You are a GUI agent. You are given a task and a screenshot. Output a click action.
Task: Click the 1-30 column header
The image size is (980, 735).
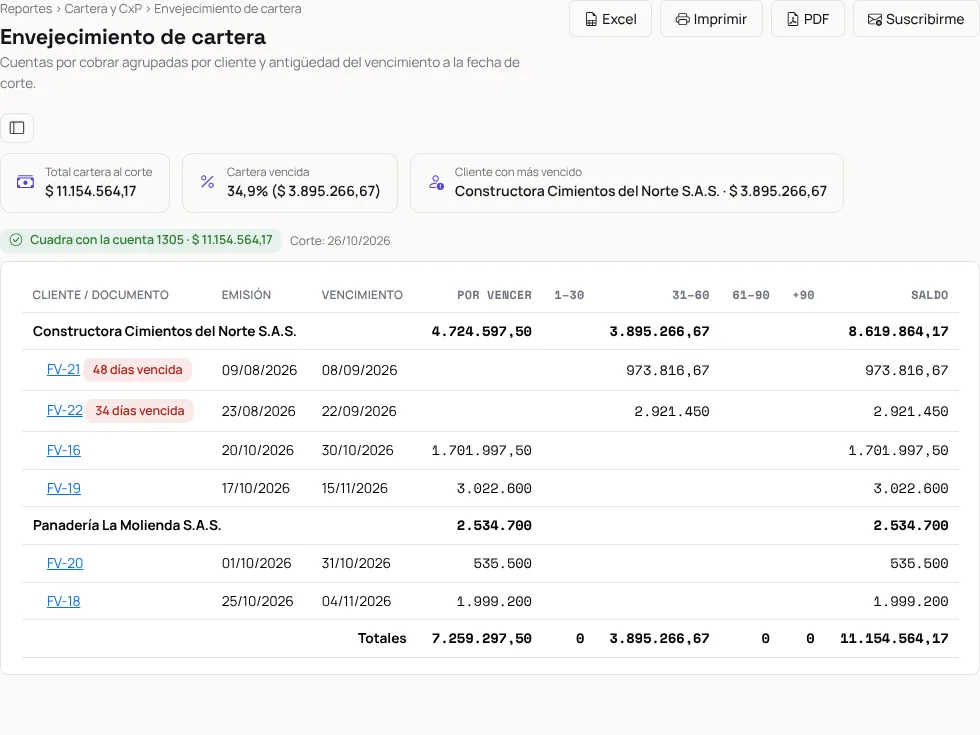569,295
